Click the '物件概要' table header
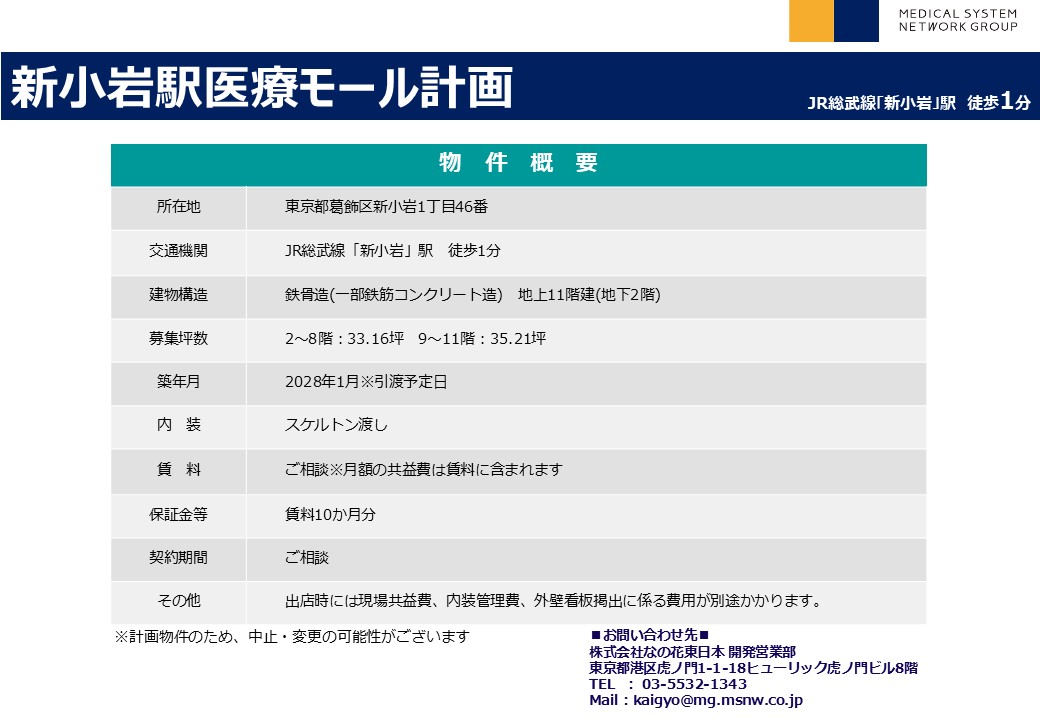 coord(519,164)
